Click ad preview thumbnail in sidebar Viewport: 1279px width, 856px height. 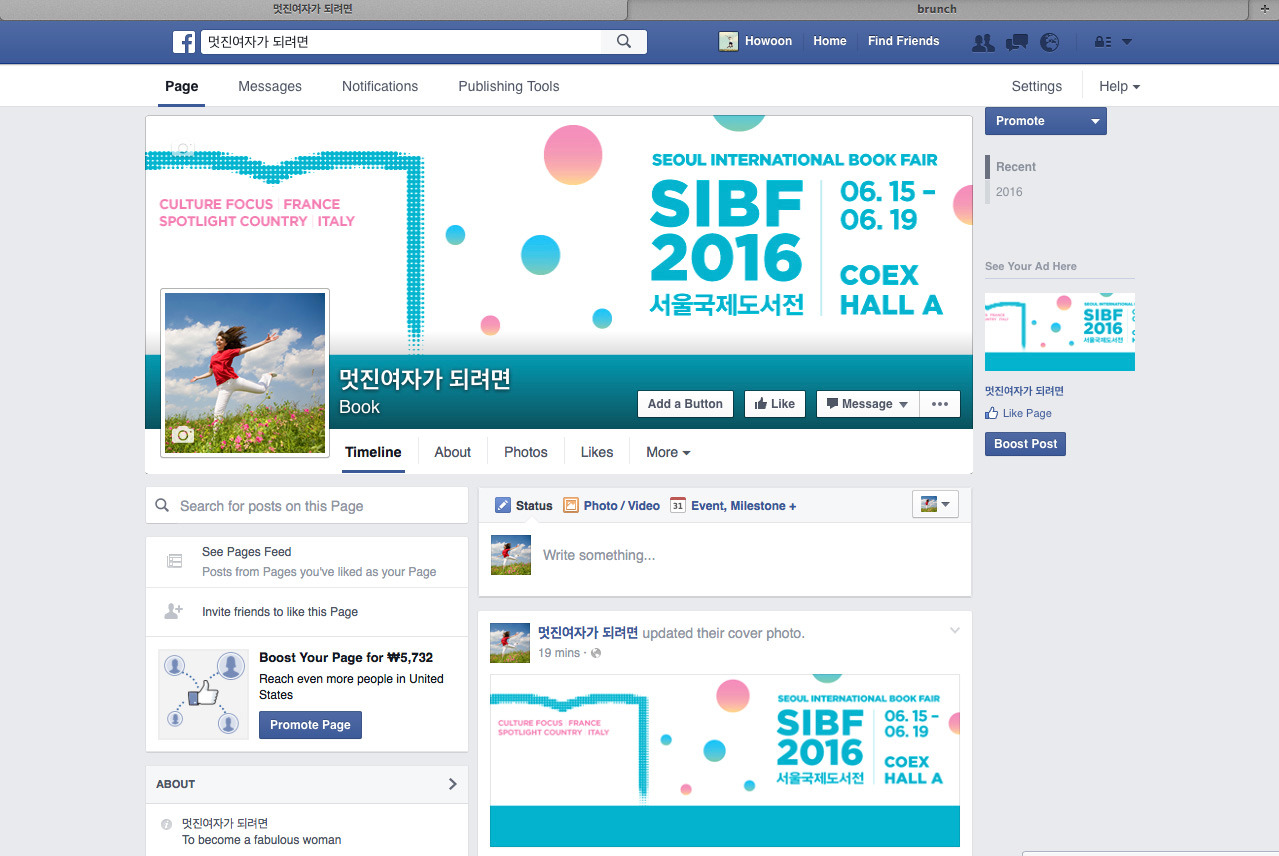point(1060,332)
